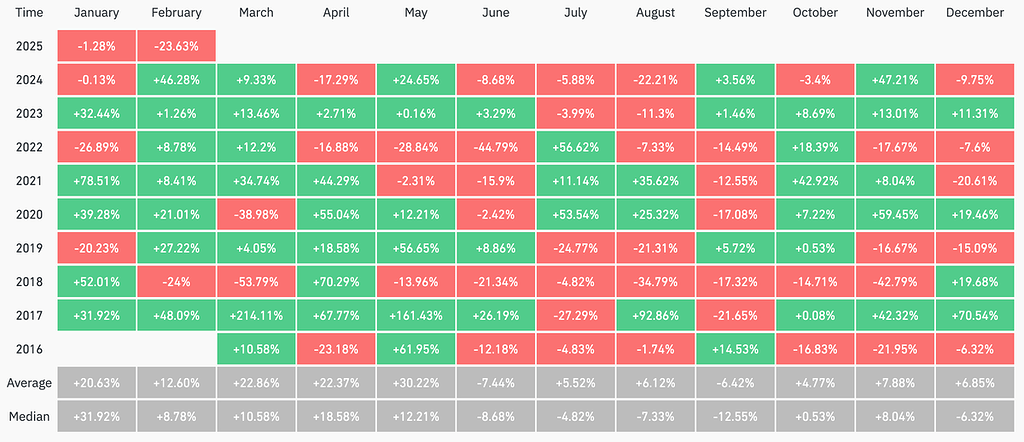Click the 2025 row label
This screenshot has width=1024, height=442.
[x=29, y=47]
